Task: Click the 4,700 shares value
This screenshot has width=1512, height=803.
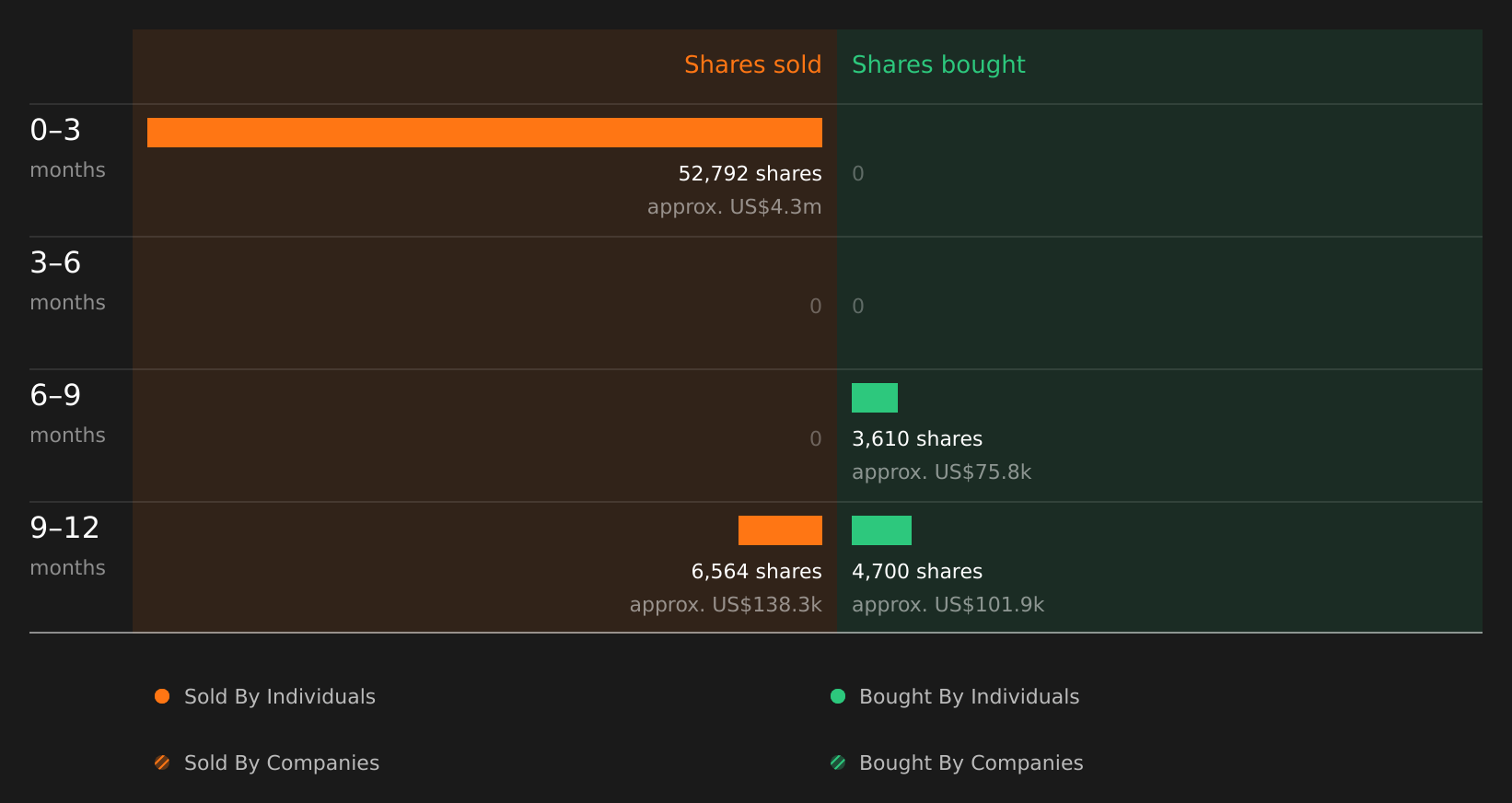Action: [x=917, y=572]
